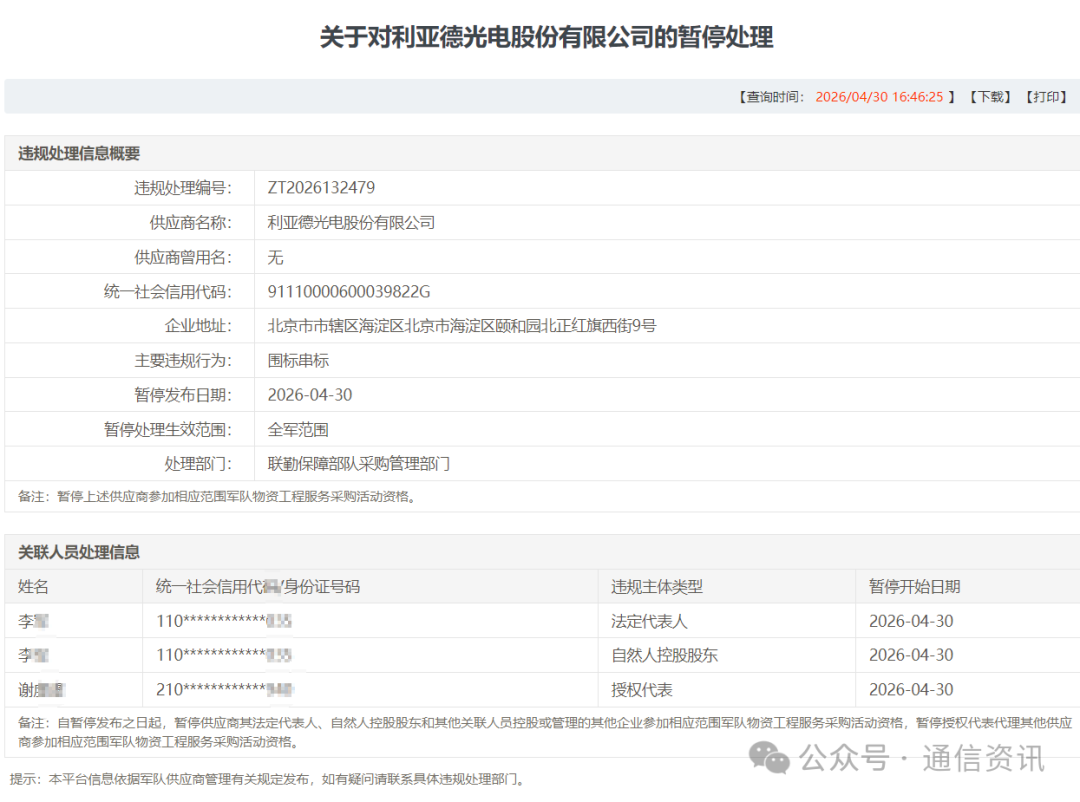The width and height of the screenshot is (1080, 802).
Task: Select the ID starting 210 in 授权代表 row
Action: click(225, 690)
